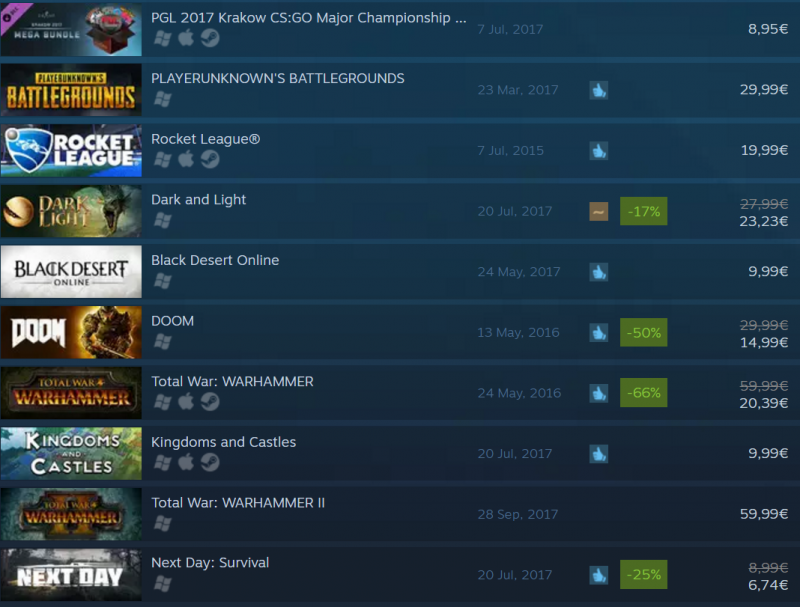800x607 pixels.
Task: Click the -25% discount badge on Next Day
Action: pos(643,574)
